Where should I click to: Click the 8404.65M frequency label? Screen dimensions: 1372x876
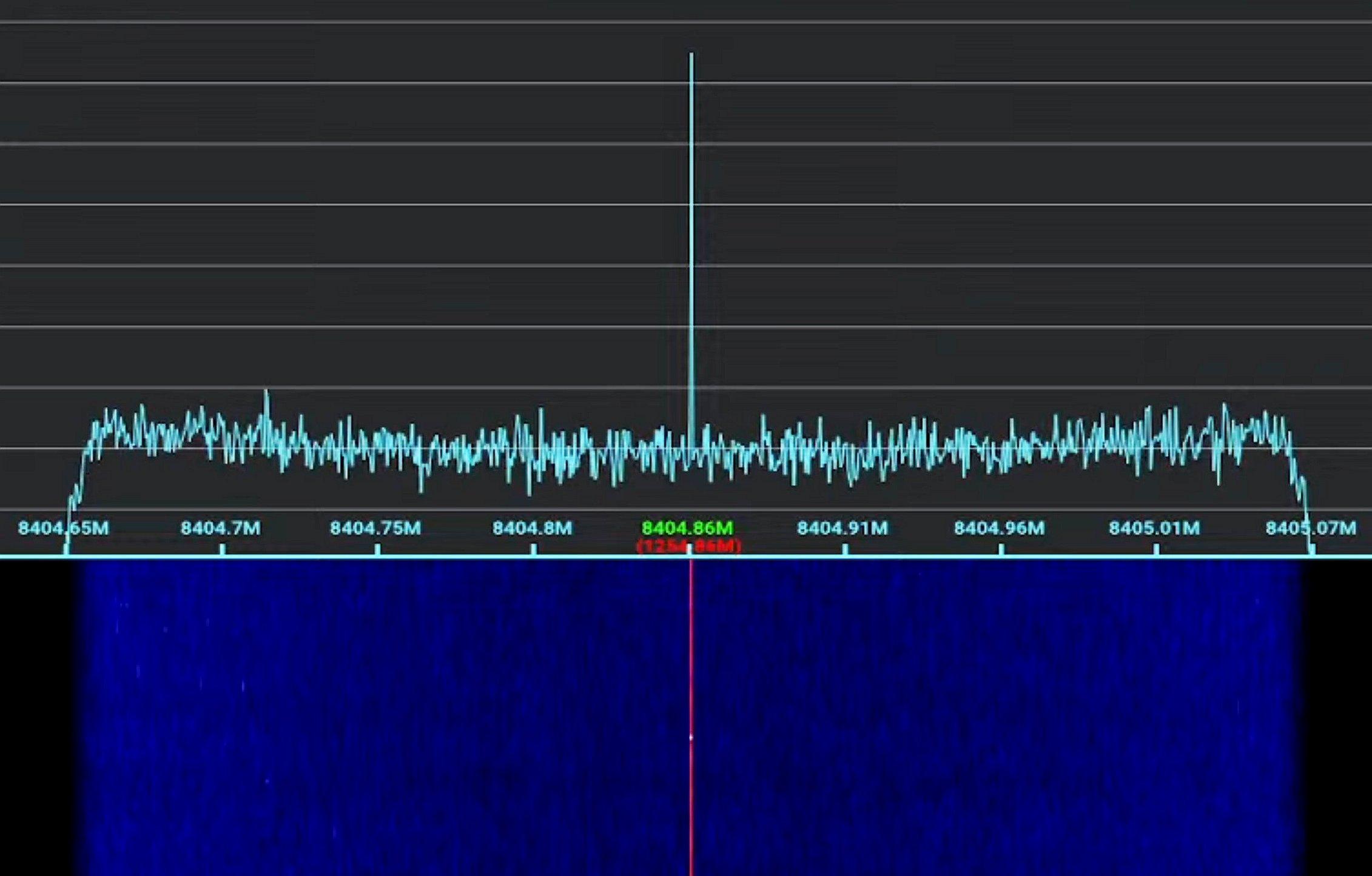(x=64, y=528)
